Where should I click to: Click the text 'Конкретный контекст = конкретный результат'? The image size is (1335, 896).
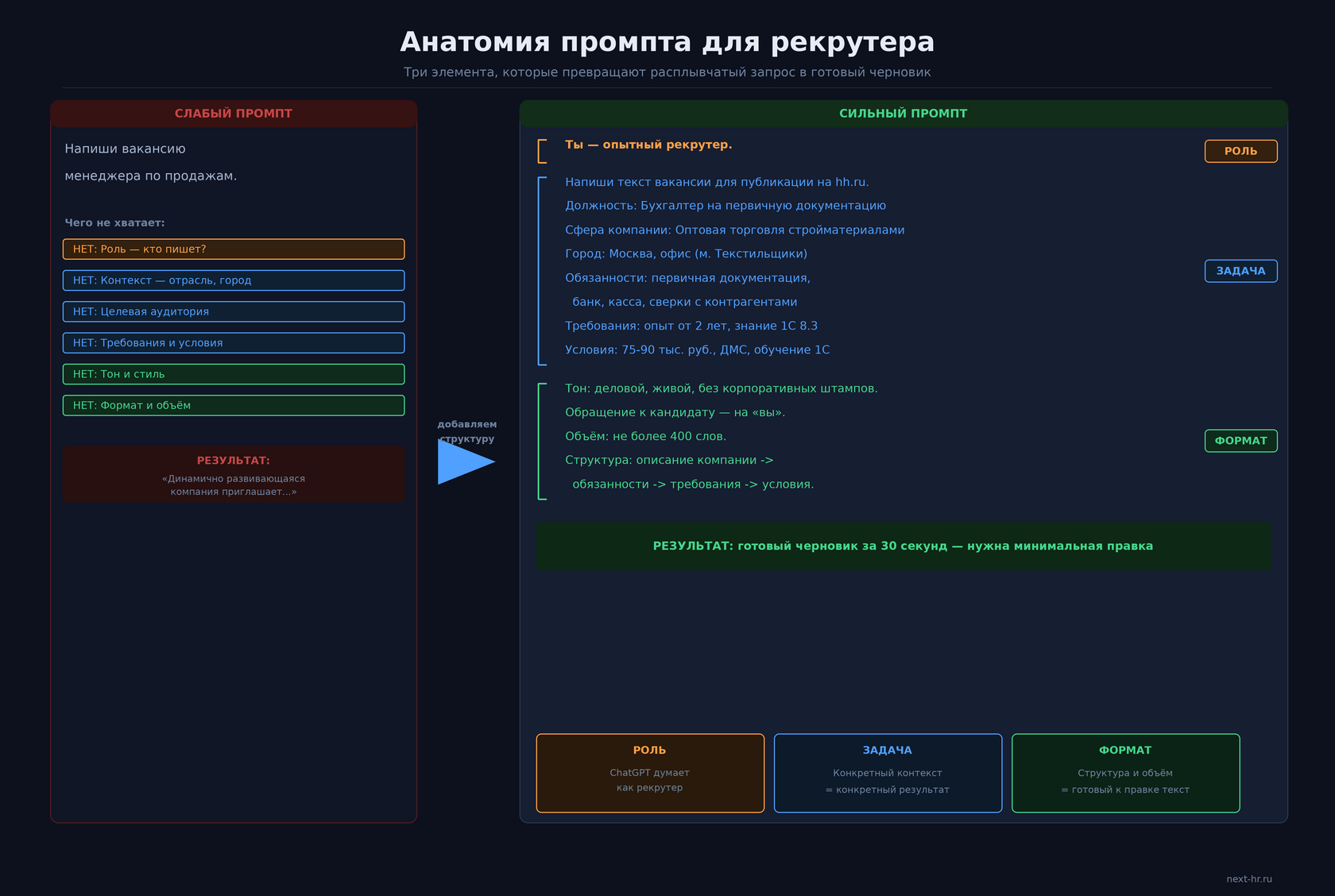pos(888,781)
